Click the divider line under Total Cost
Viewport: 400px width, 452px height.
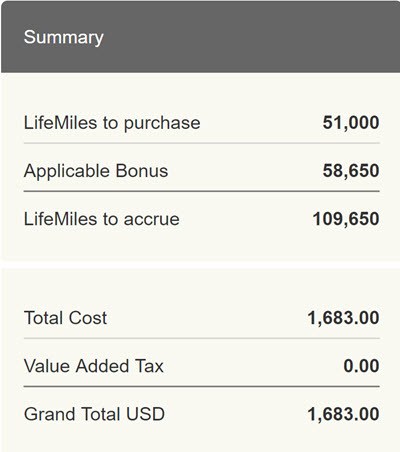(202, 338)
